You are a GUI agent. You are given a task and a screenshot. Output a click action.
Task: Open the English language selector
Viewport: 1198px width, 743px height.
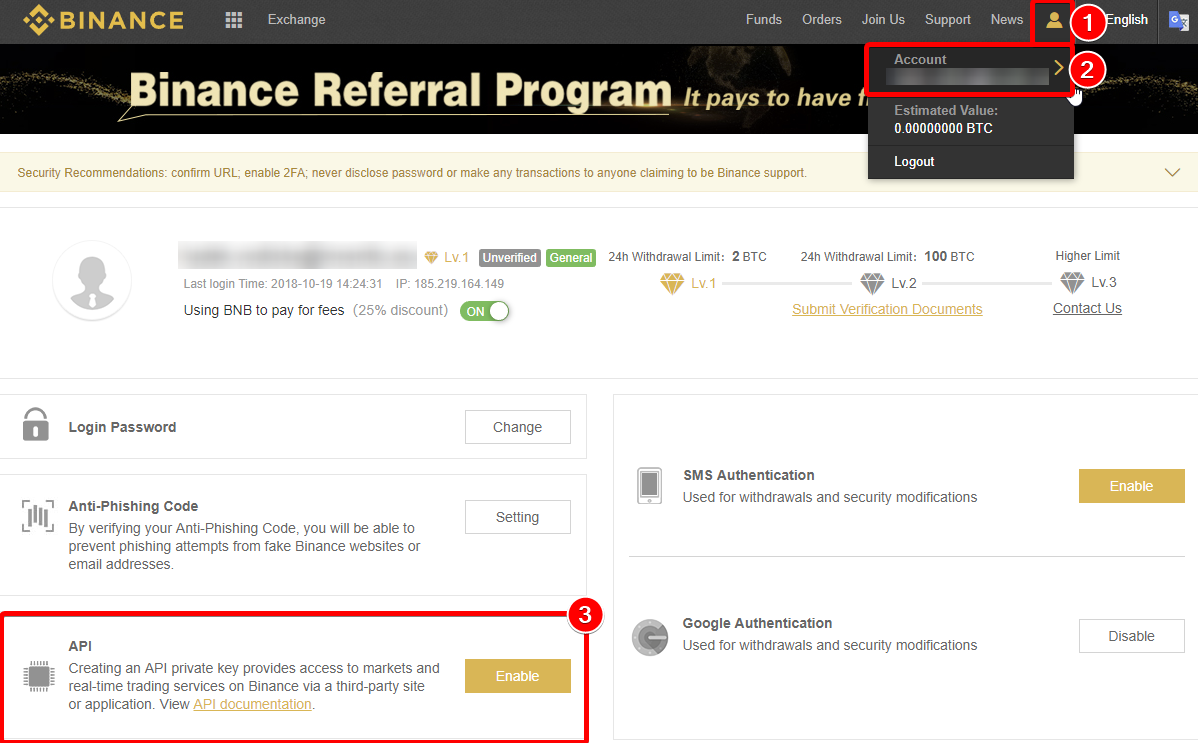(1127, 20)
